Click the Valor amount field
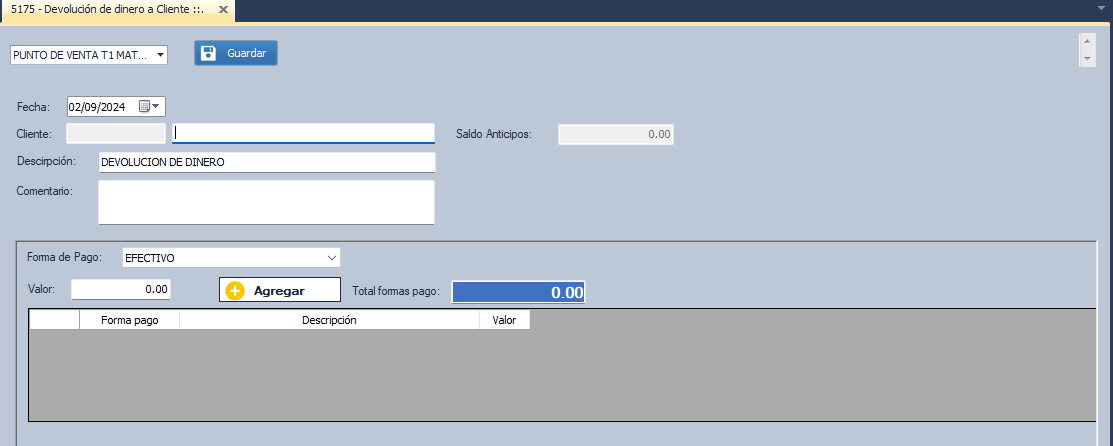The width and height of the screenshot is (1113, 446). coord(121,289)
